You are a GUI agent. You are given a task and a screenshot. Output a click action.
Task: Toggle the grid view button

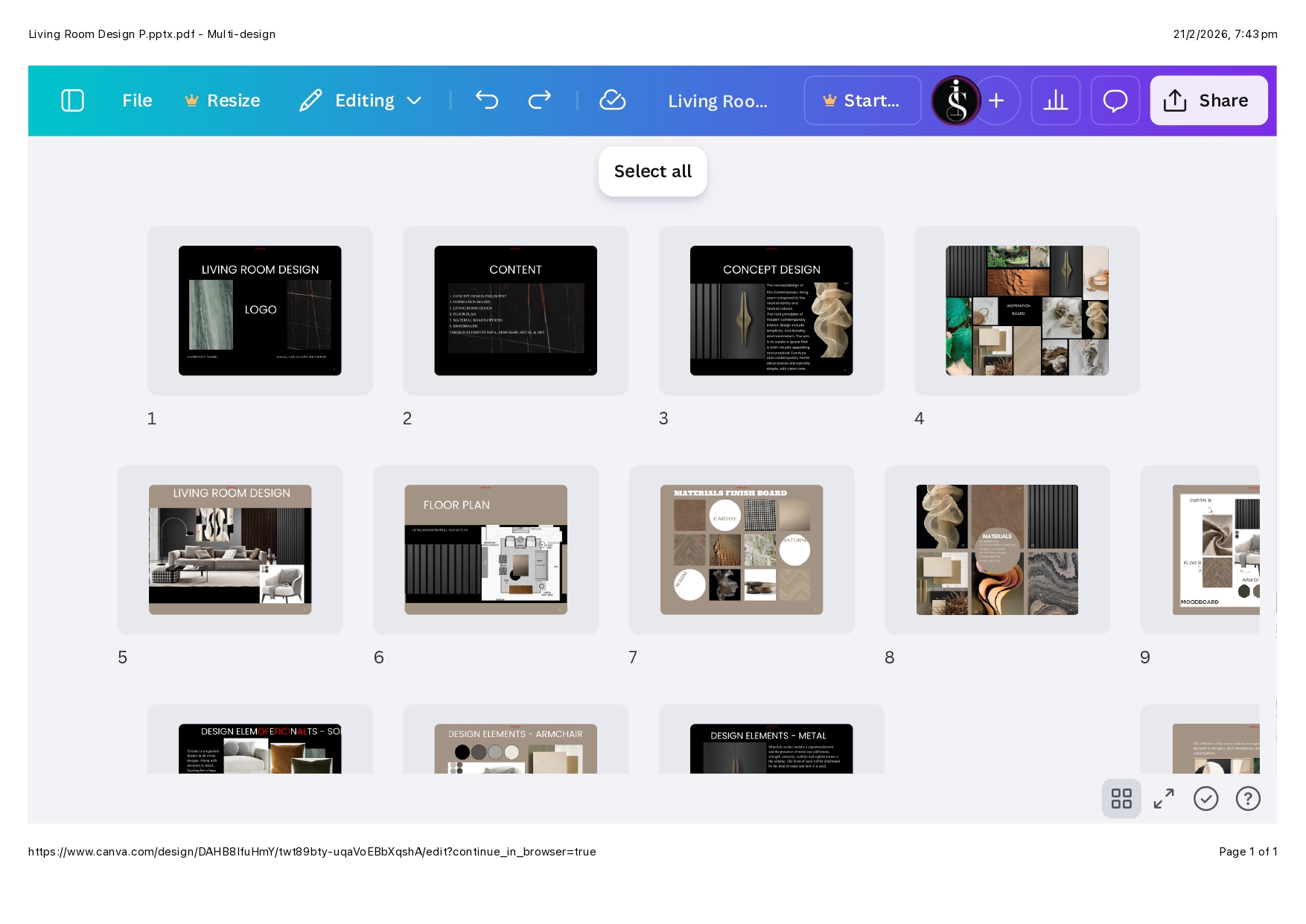coord(1121,798)
